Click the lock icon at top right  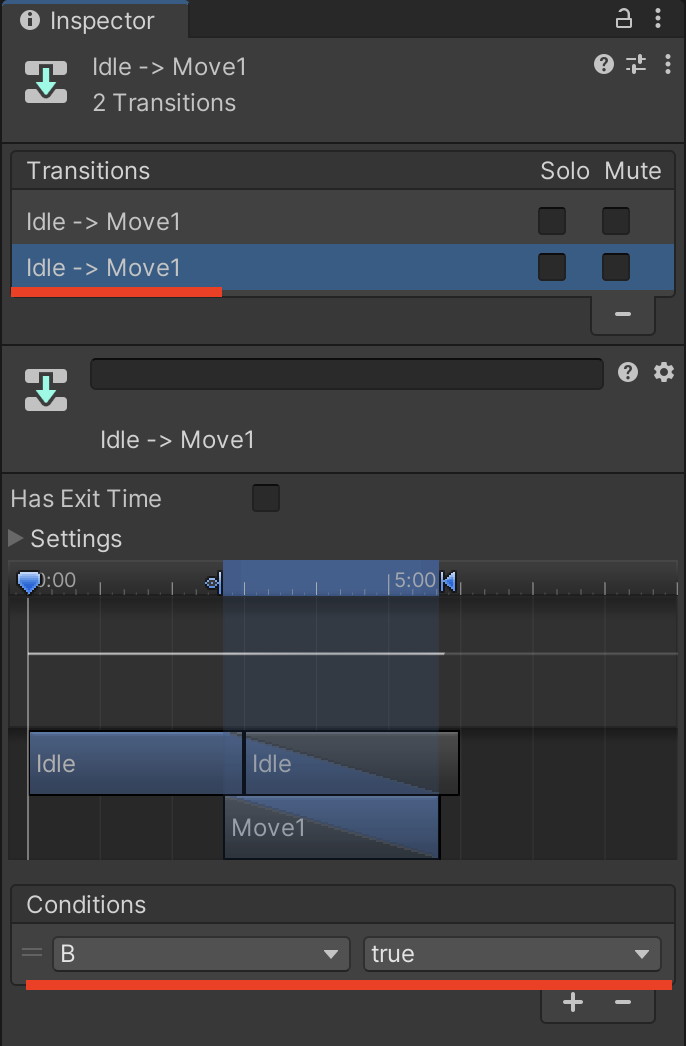[623, 18]
